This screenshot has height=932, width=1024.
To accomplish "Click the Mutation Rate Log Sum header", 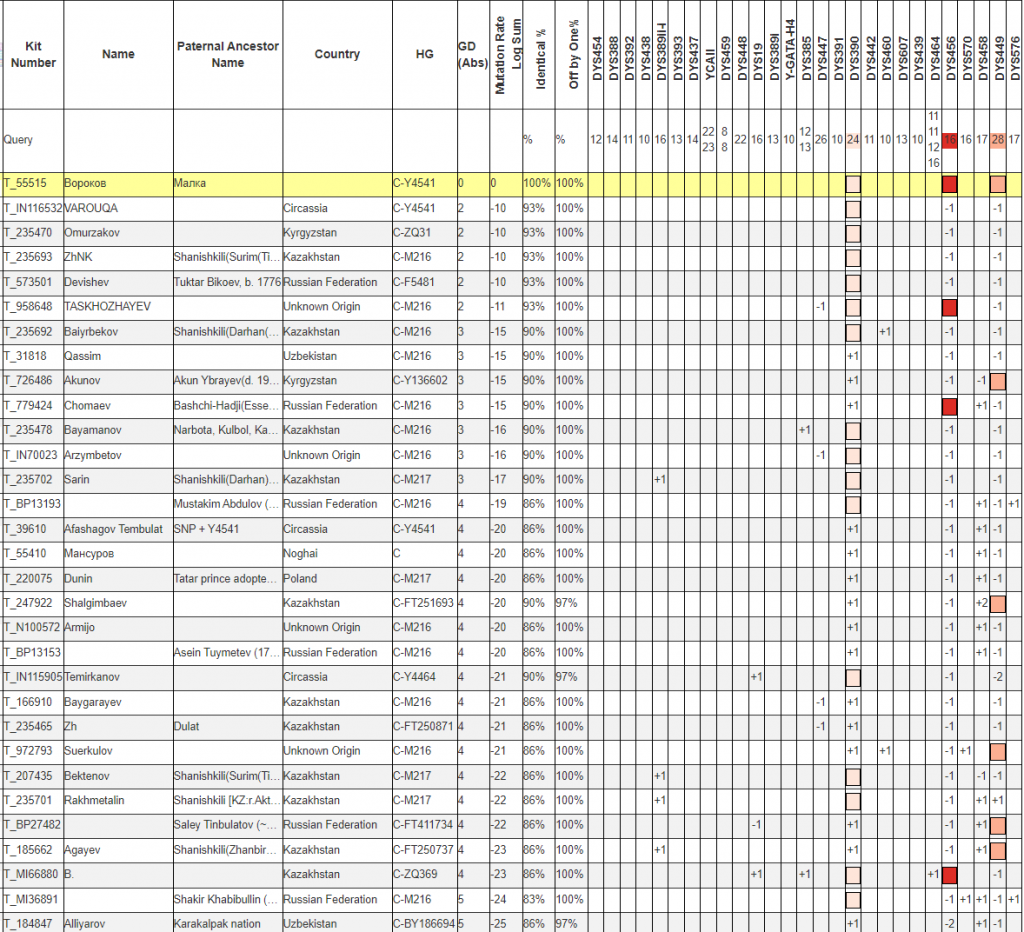I will (x=507, y=54).
